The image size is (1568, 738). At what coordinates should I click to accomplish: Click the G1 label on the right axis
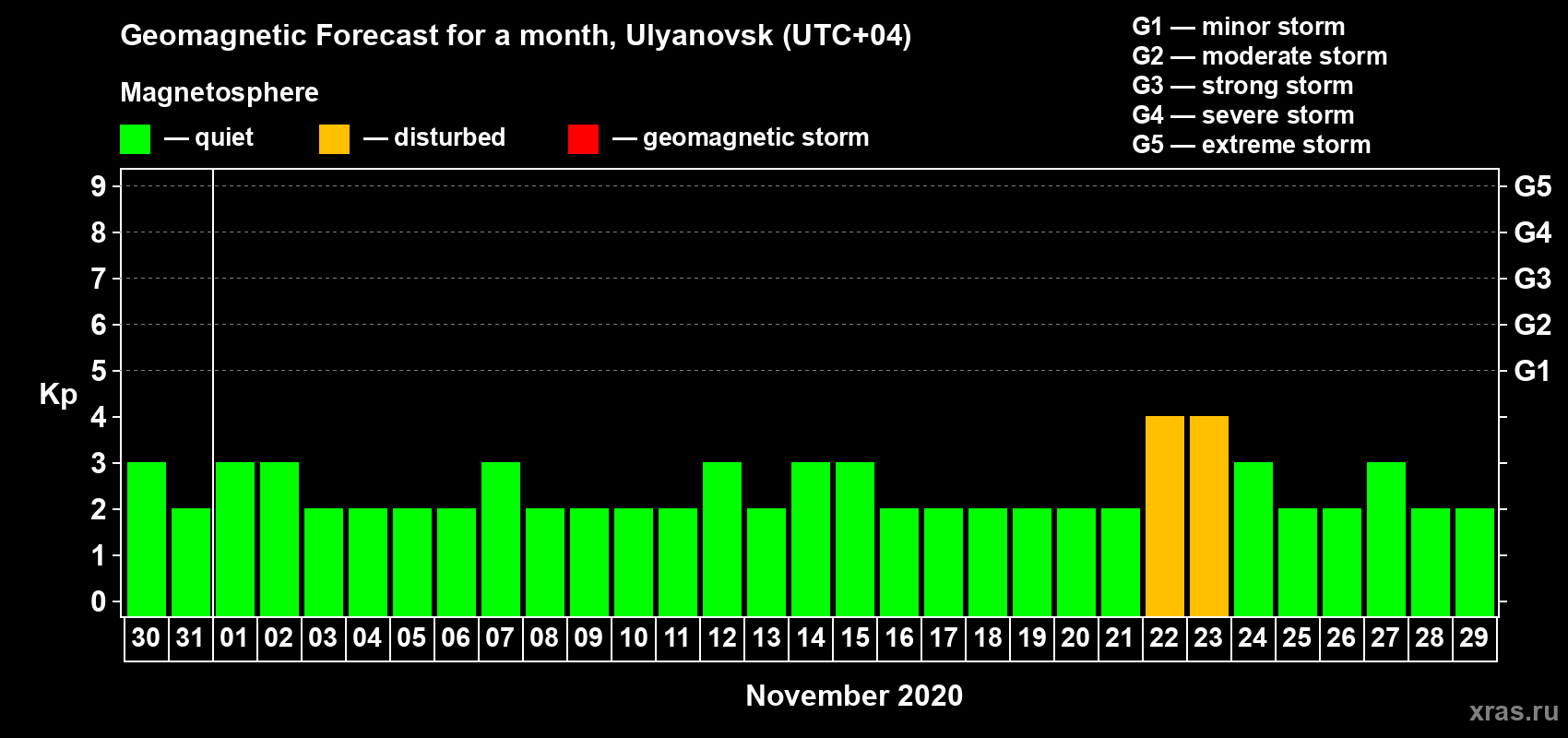1533,371
